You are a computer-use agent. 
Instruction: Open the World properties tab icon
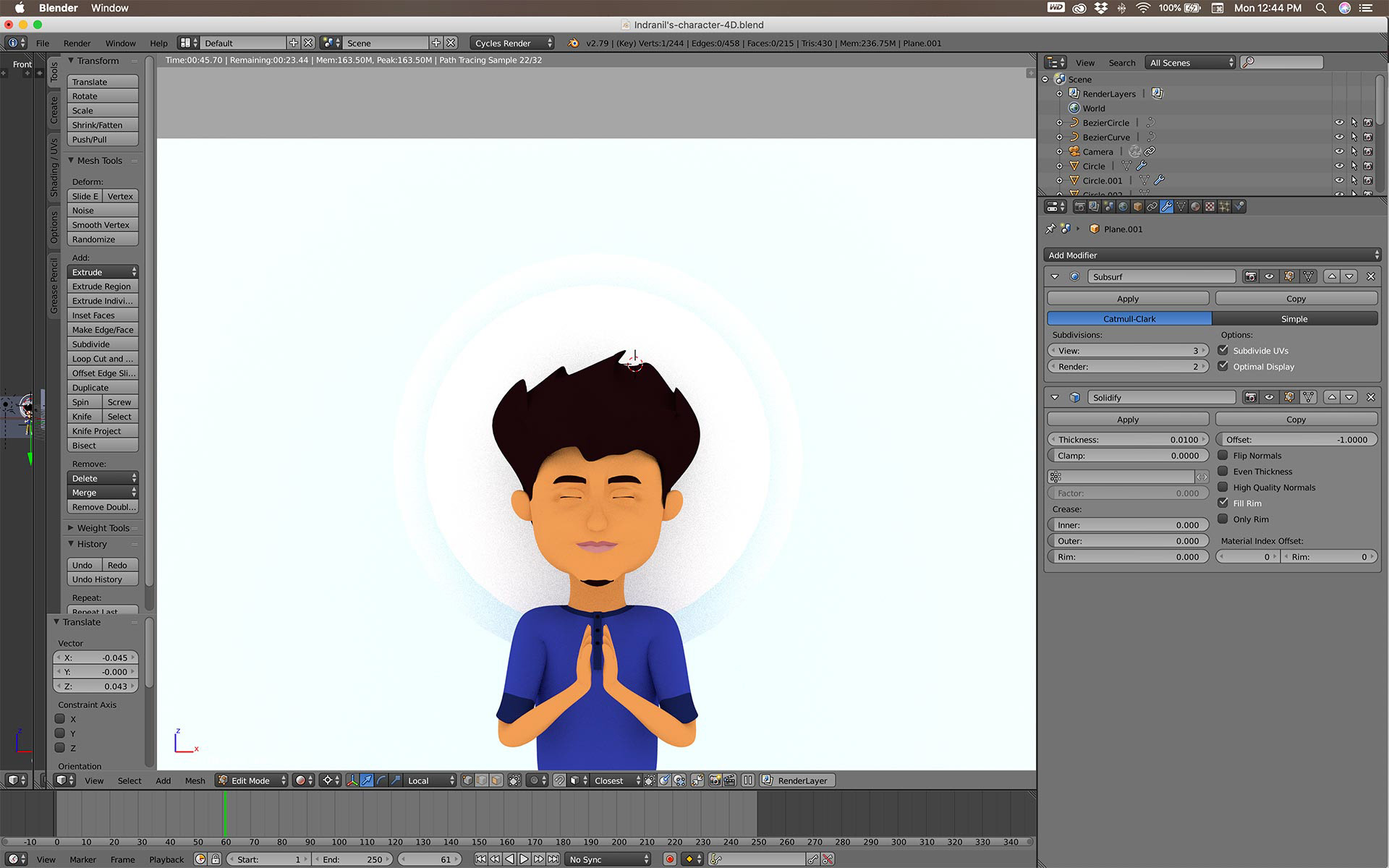(x=1123, y=207)
